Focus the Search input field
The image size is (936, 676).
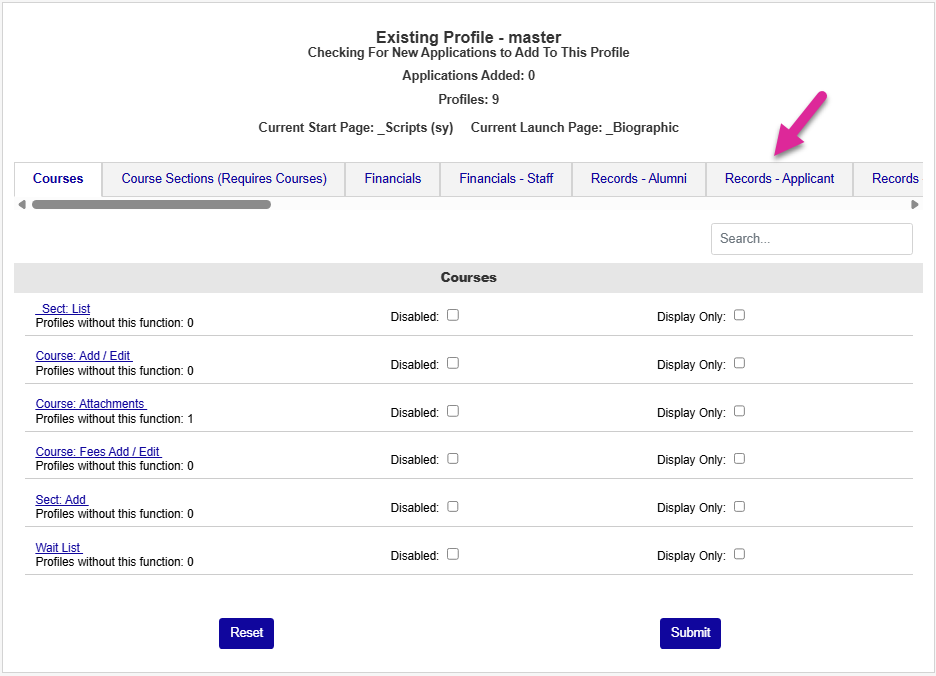[x=811, y=239]
